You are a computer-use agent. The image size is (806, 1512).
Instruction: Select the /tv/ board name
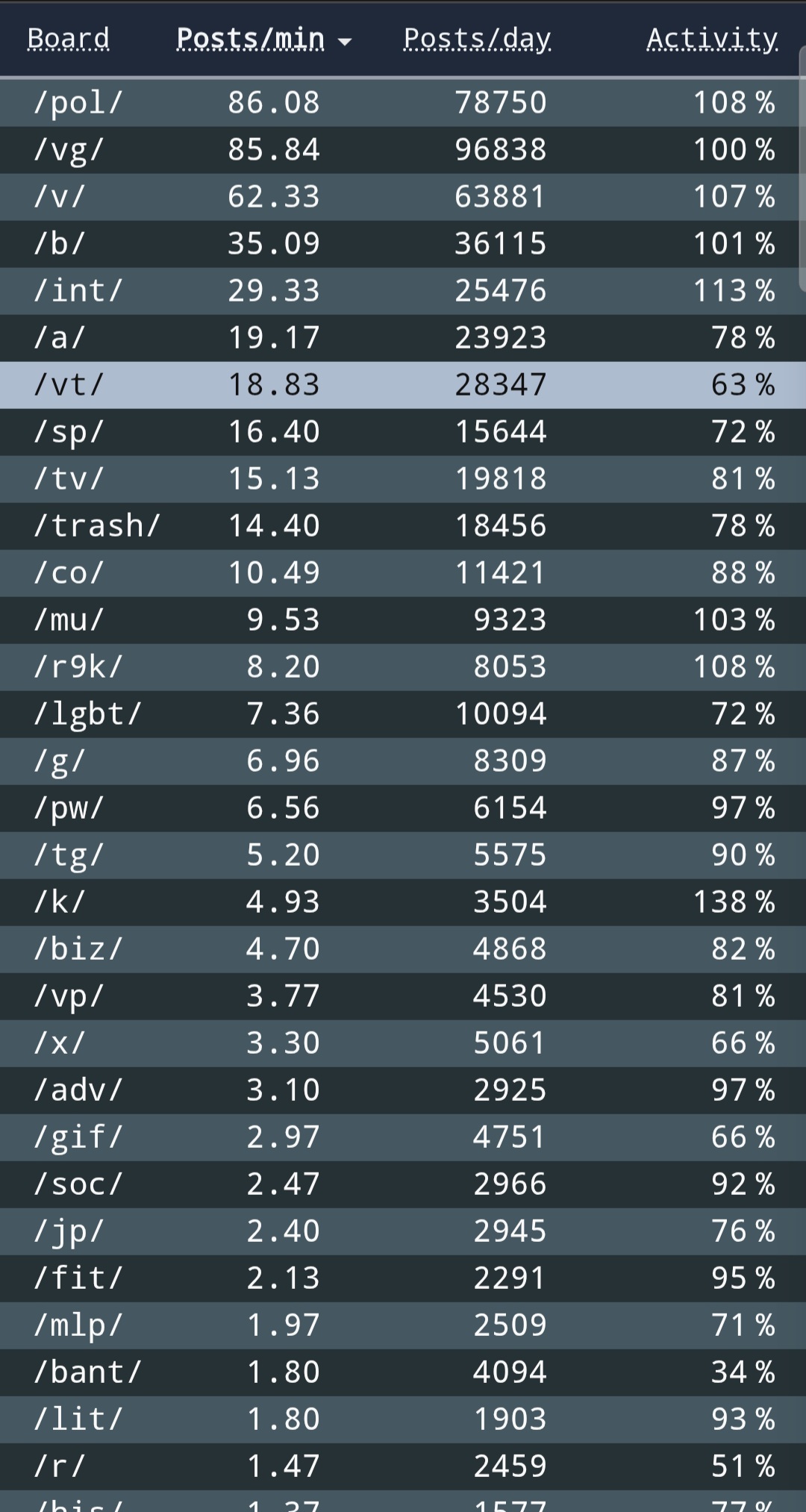[69, 478]
